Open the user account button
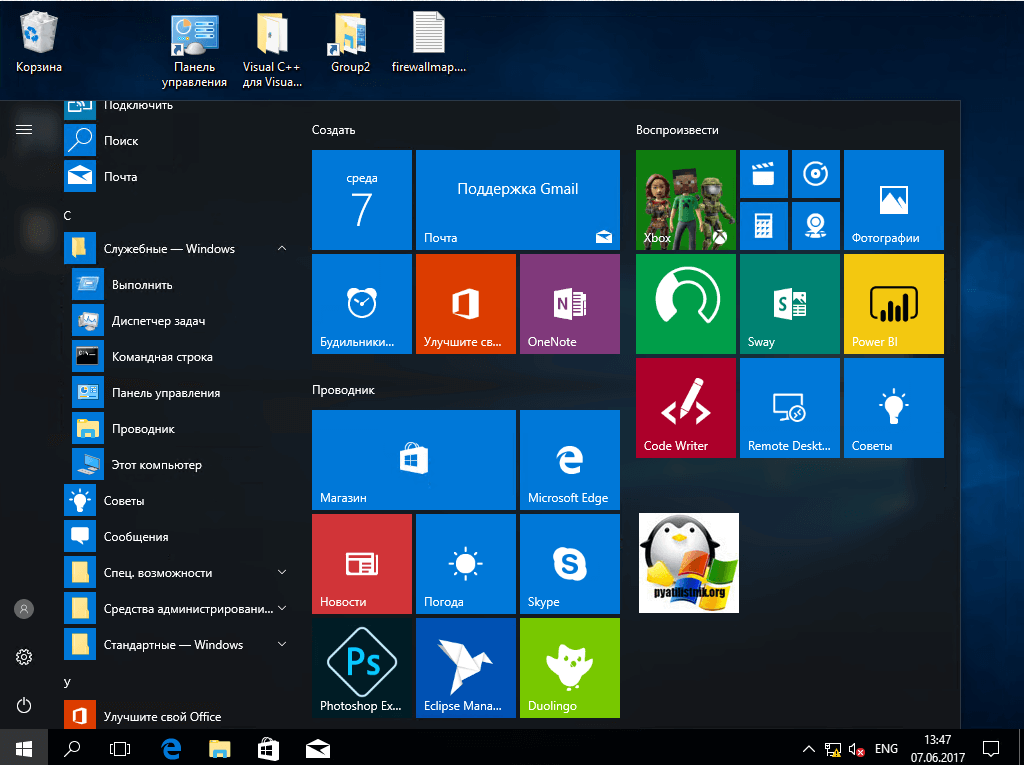The image size is (1024, 765). point(24,609)
